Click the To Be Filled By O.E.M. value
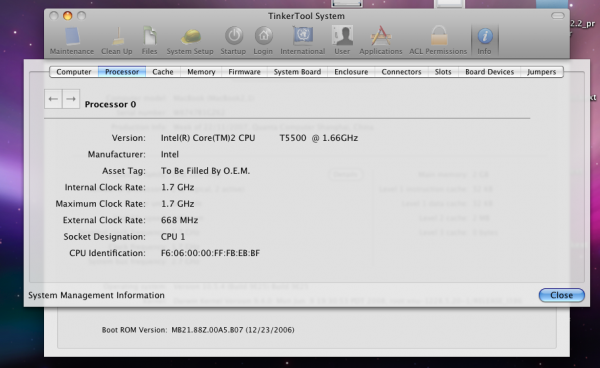The image size is (600, 368). pyautogui.click(x=205, y=171)
